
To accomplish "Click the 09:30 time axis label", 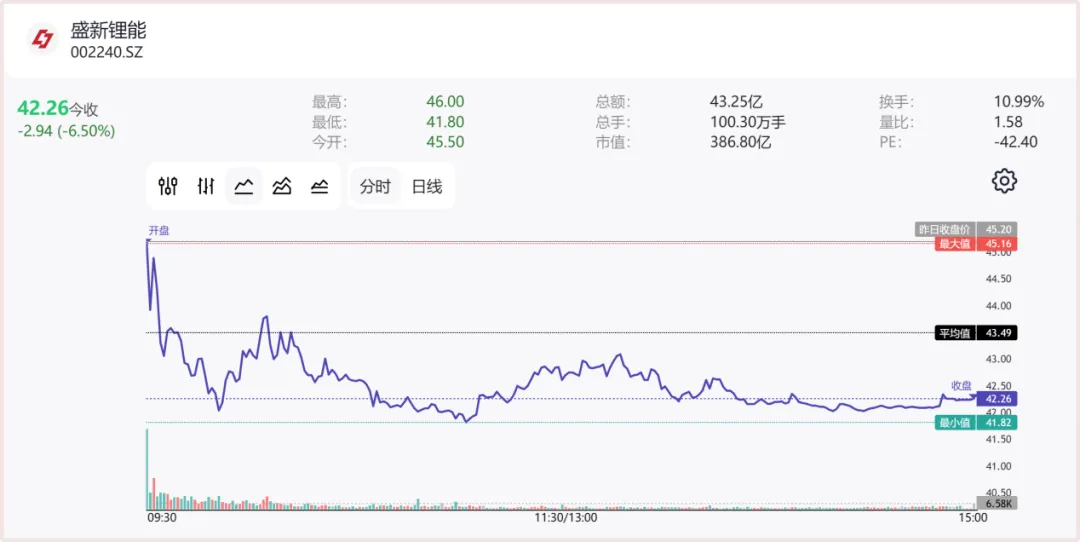I will [160, 516].
